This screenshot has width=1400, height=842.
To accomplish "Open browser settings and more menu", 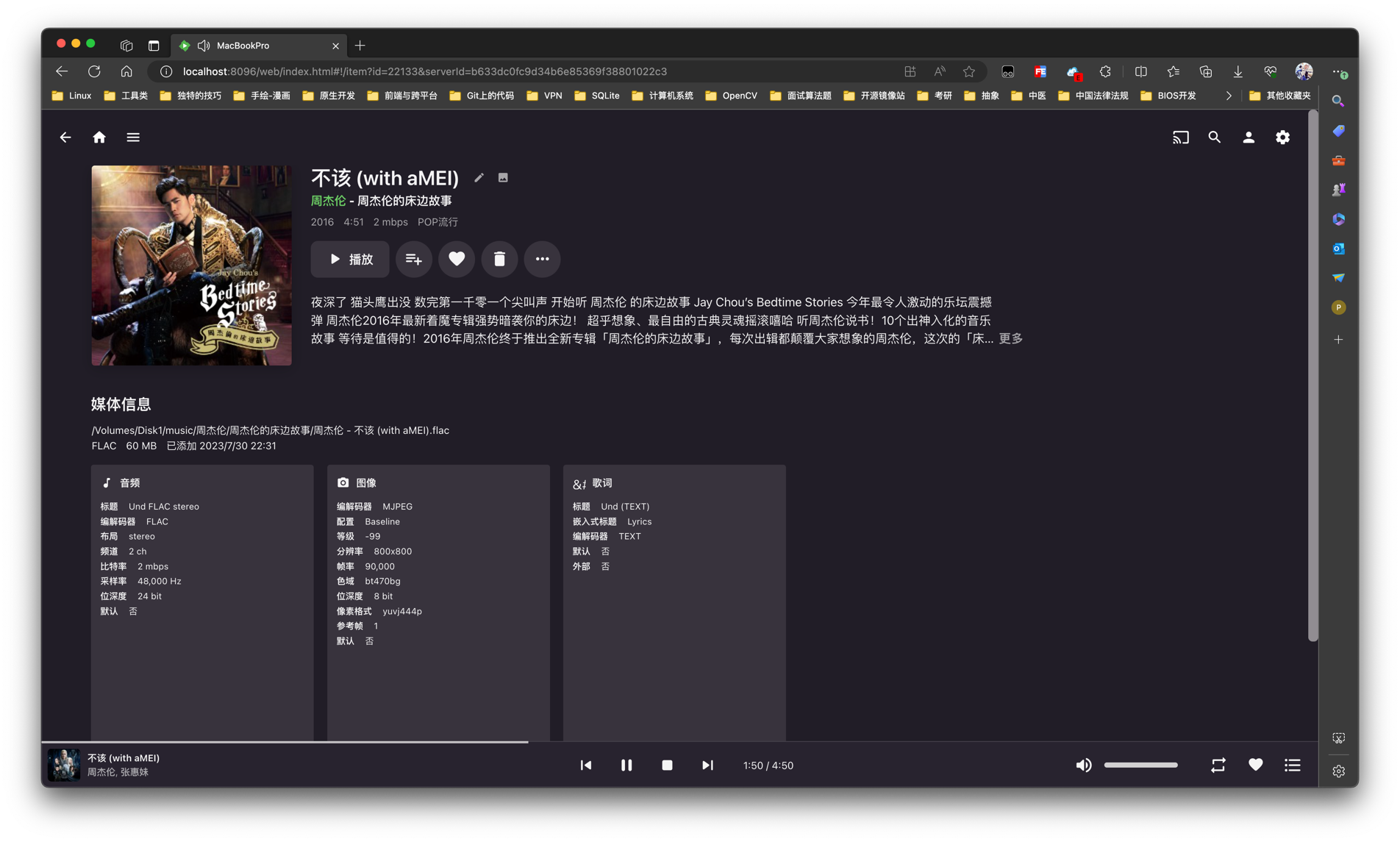I will [1339, 71].
